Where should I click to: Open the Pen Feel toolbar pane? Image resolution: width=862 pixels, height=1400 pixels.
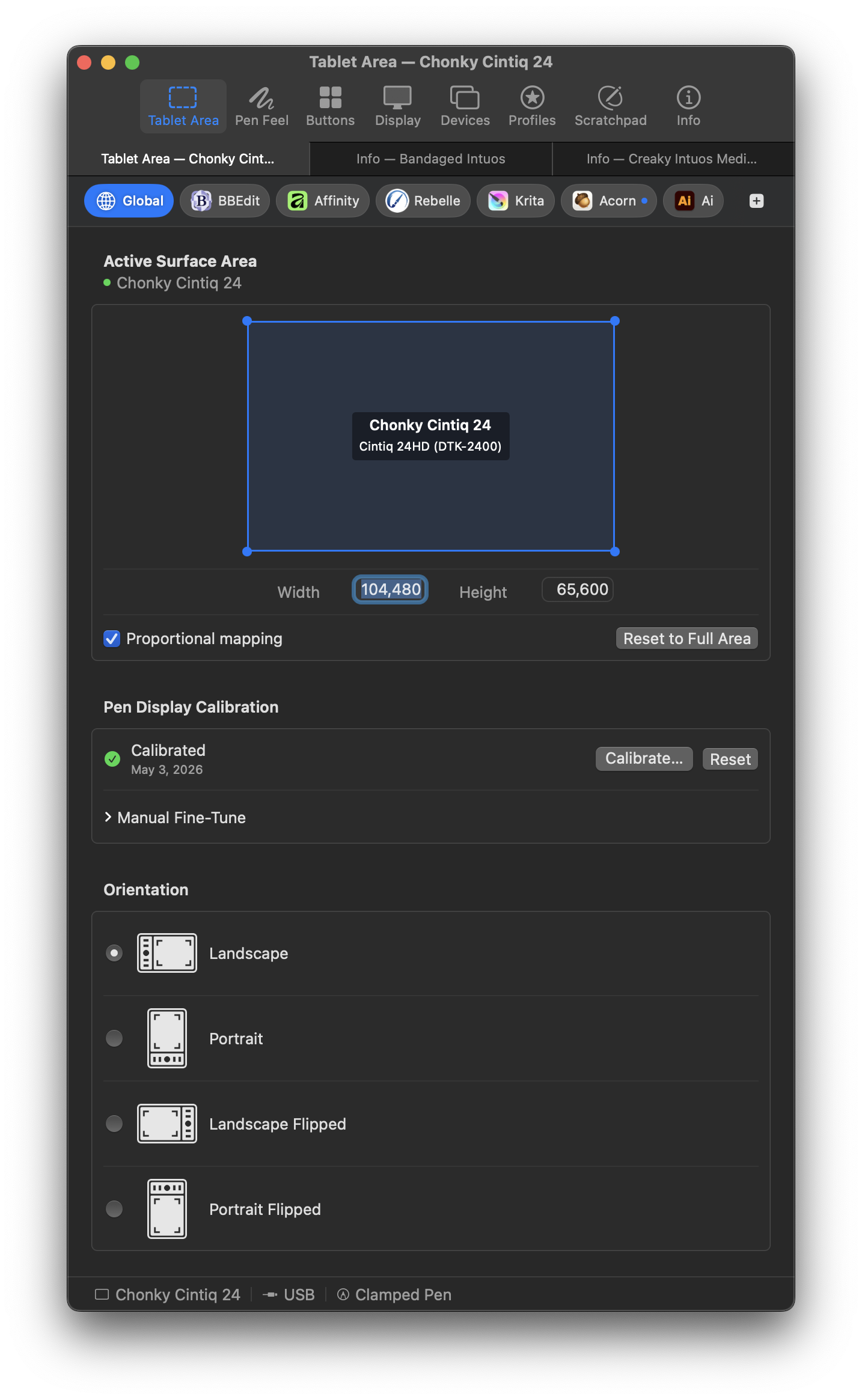(x=261, y=106)
